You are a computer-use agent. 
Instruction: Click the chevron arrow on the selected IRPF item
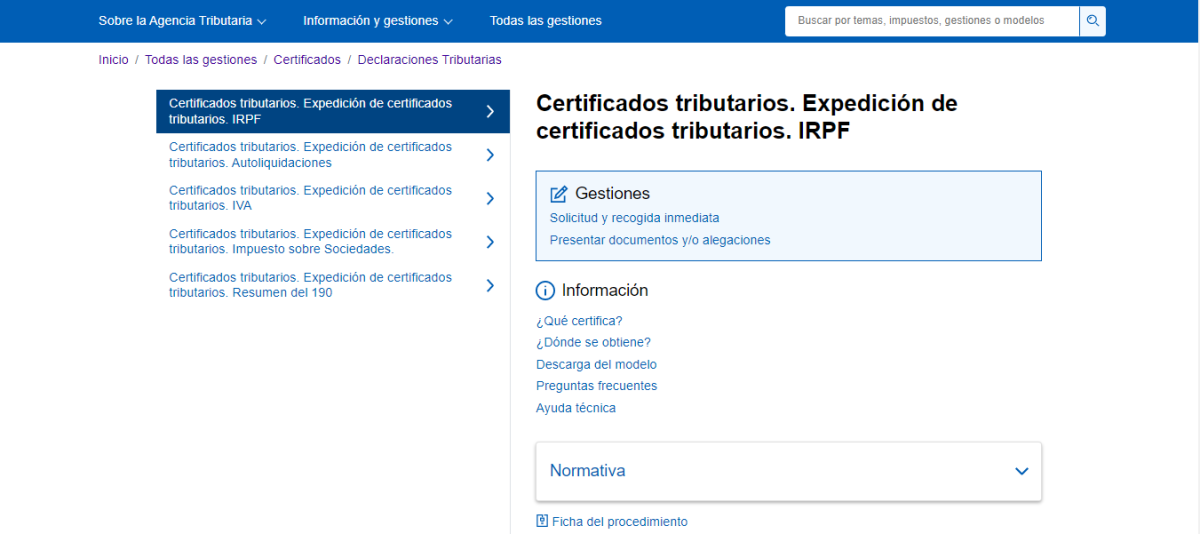coord(490,111)
